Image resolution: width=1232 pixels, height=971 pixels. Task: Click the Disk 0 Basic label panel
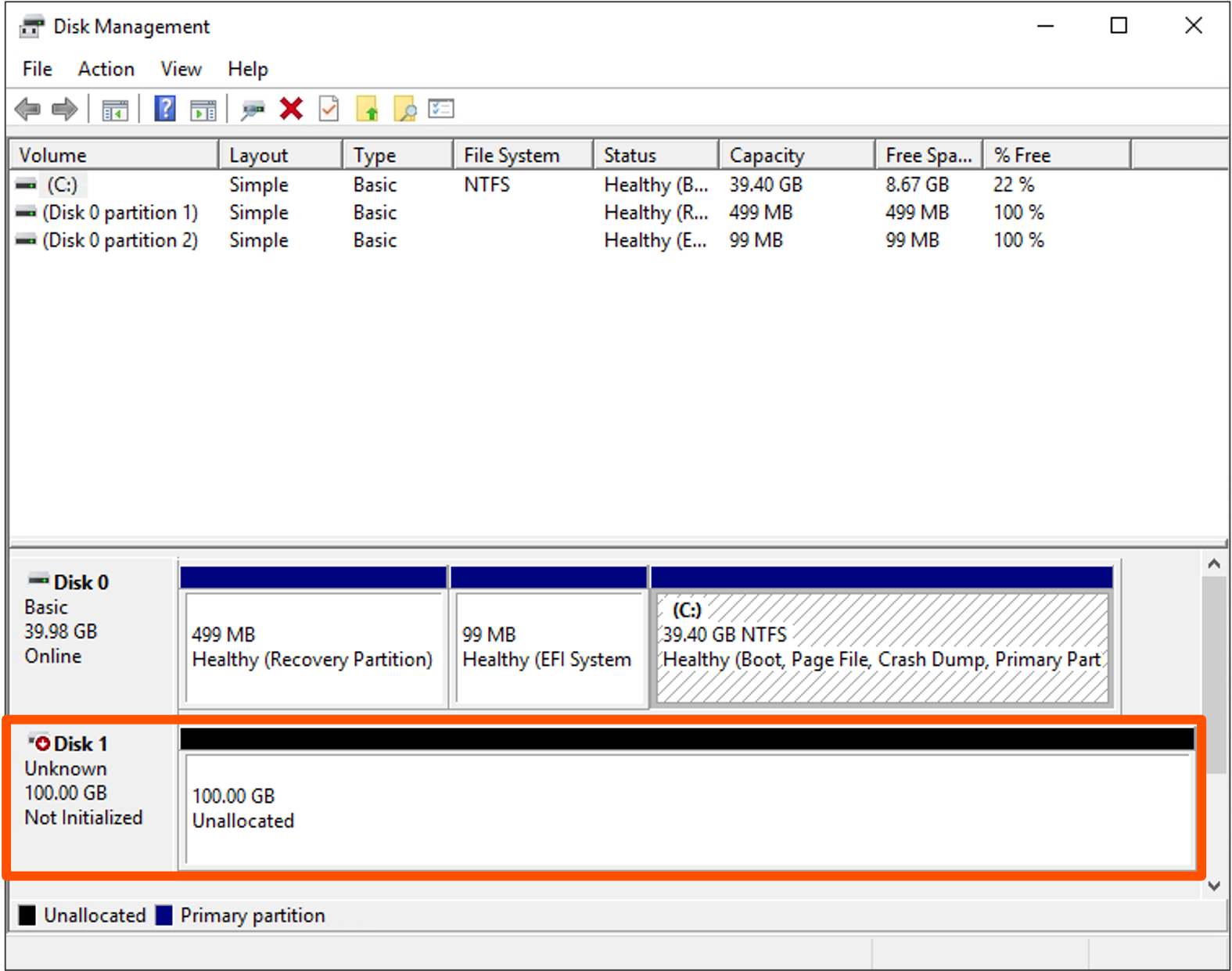pos(93,634)
